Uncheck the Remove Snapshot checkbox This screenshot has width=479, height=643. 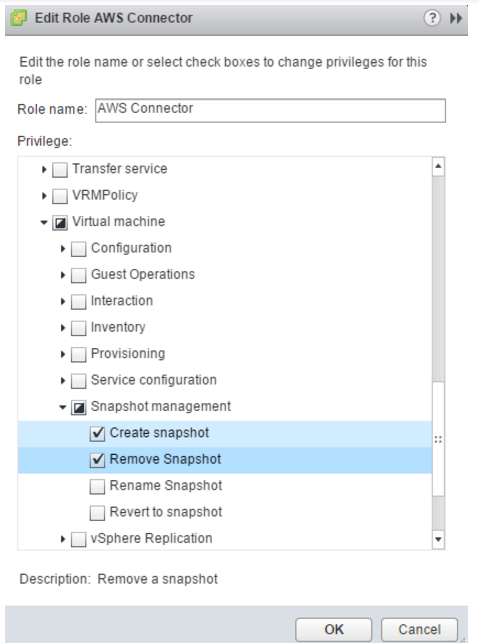pos(97,460)
